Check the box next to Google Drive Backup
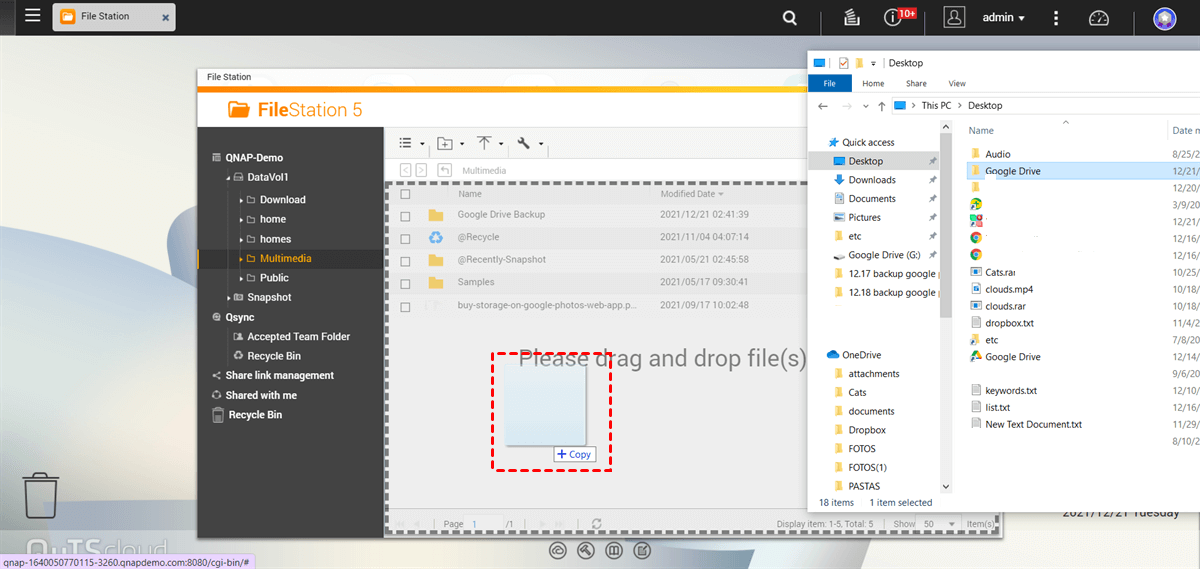 405,215
